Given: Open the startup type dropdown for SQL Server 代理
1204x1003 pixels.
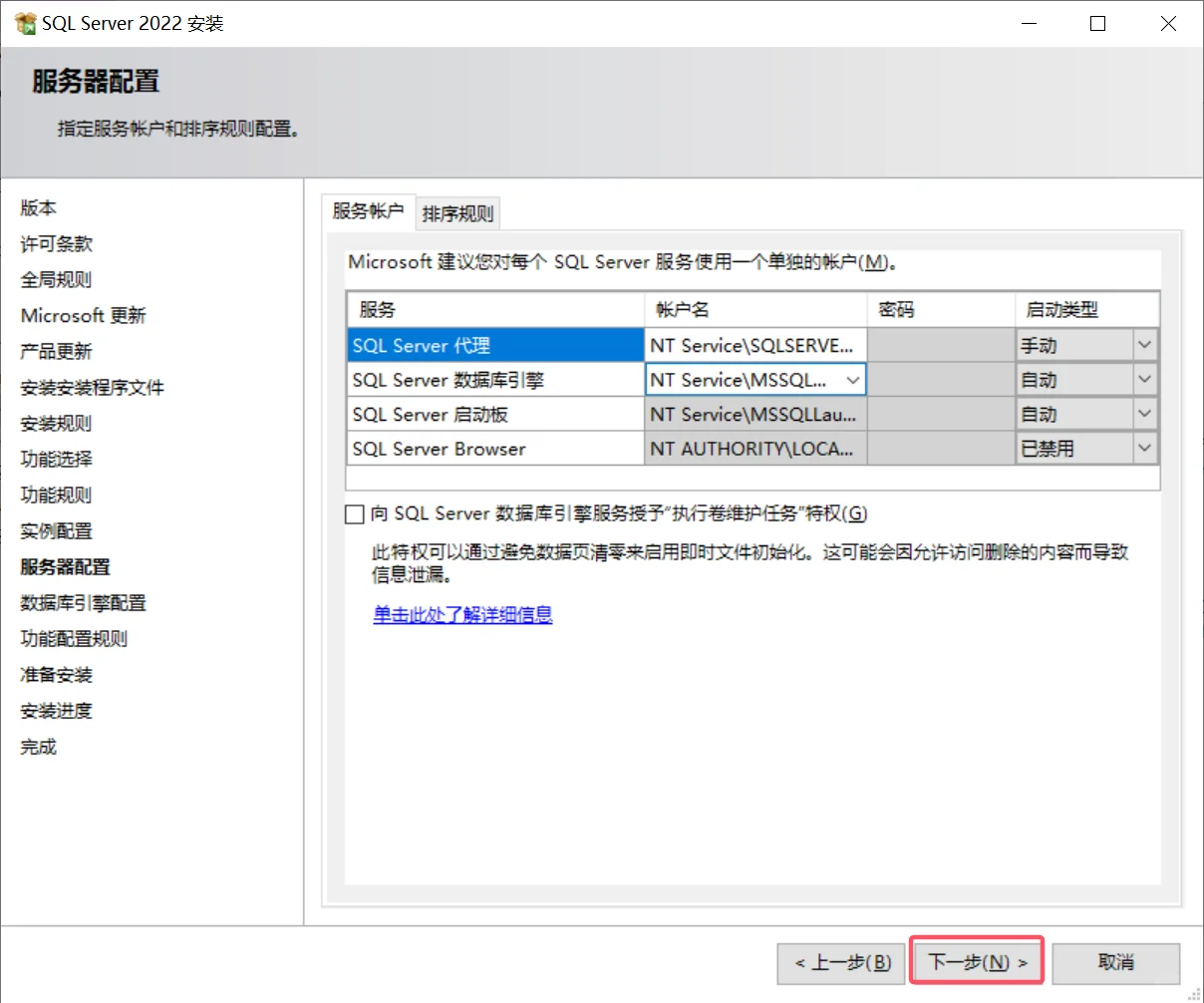Looking at the screenshot, I should tap(1146, 344).
